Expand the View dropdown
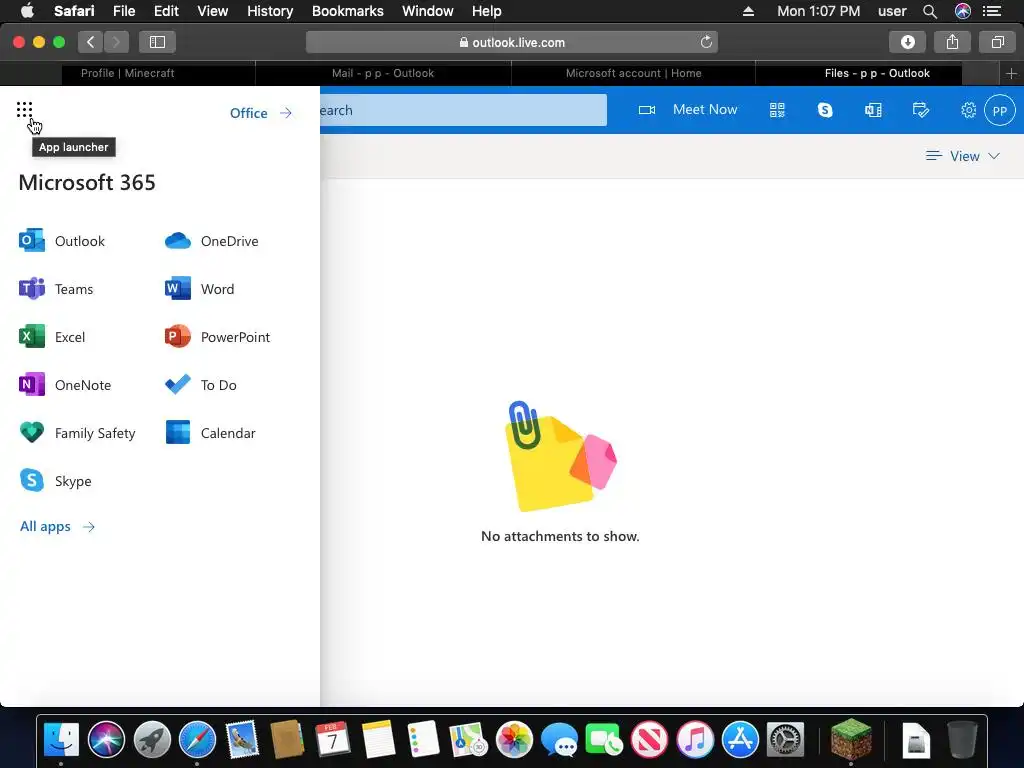1024x768 pixels. click(x=963, y=156)
